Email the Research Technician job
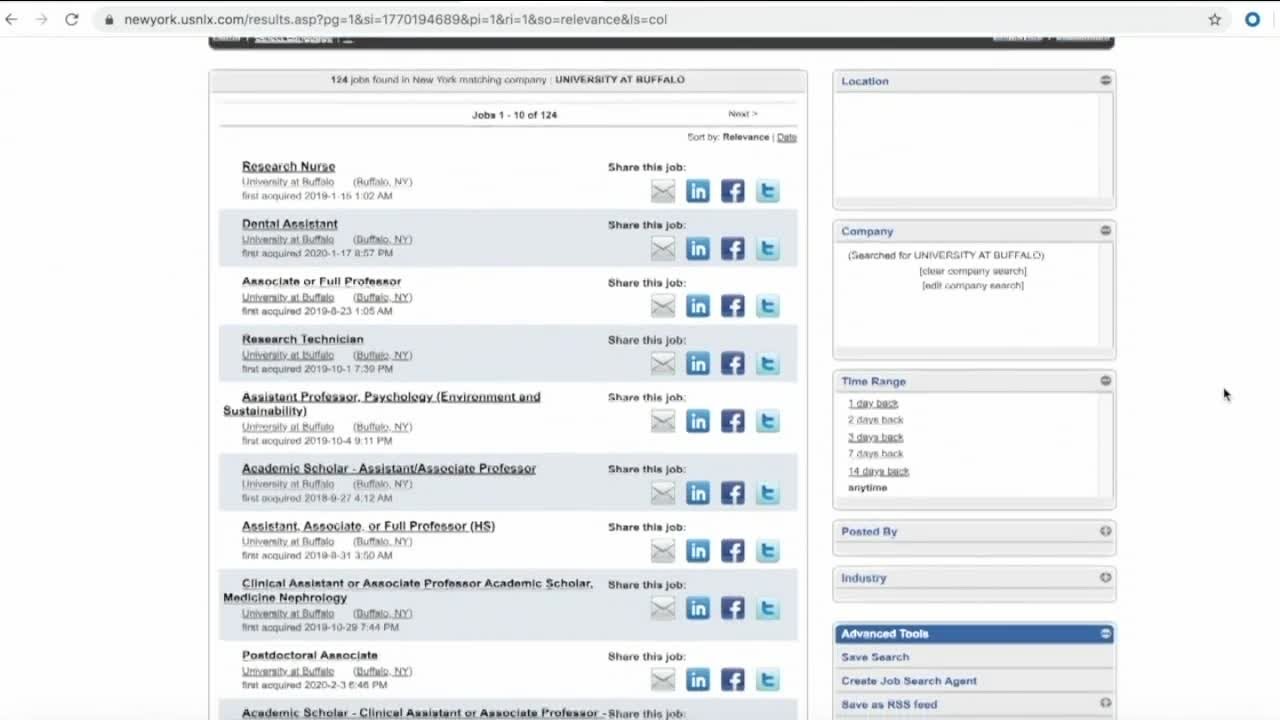The width and height of the screenshot is (1280, 720). tap(663, 364)
